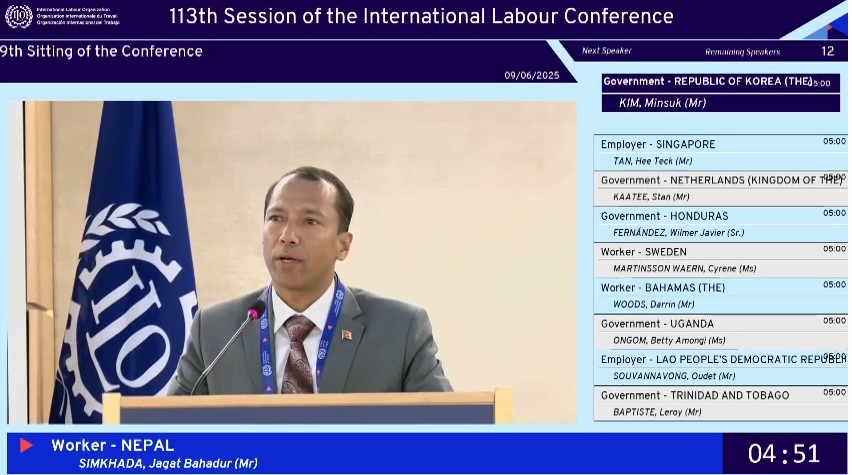
Task: Click '9th Sitting of the Conference' text
Action: tap(101, 51)
